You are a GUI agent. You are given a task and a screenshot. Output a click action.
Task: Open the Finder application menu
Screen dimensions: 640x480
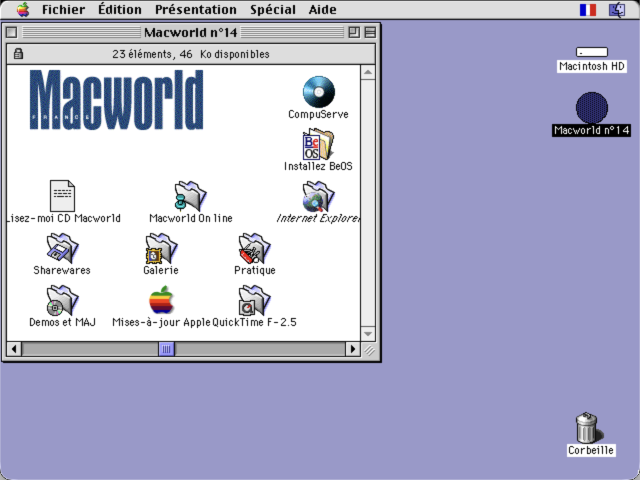(617, 10)
